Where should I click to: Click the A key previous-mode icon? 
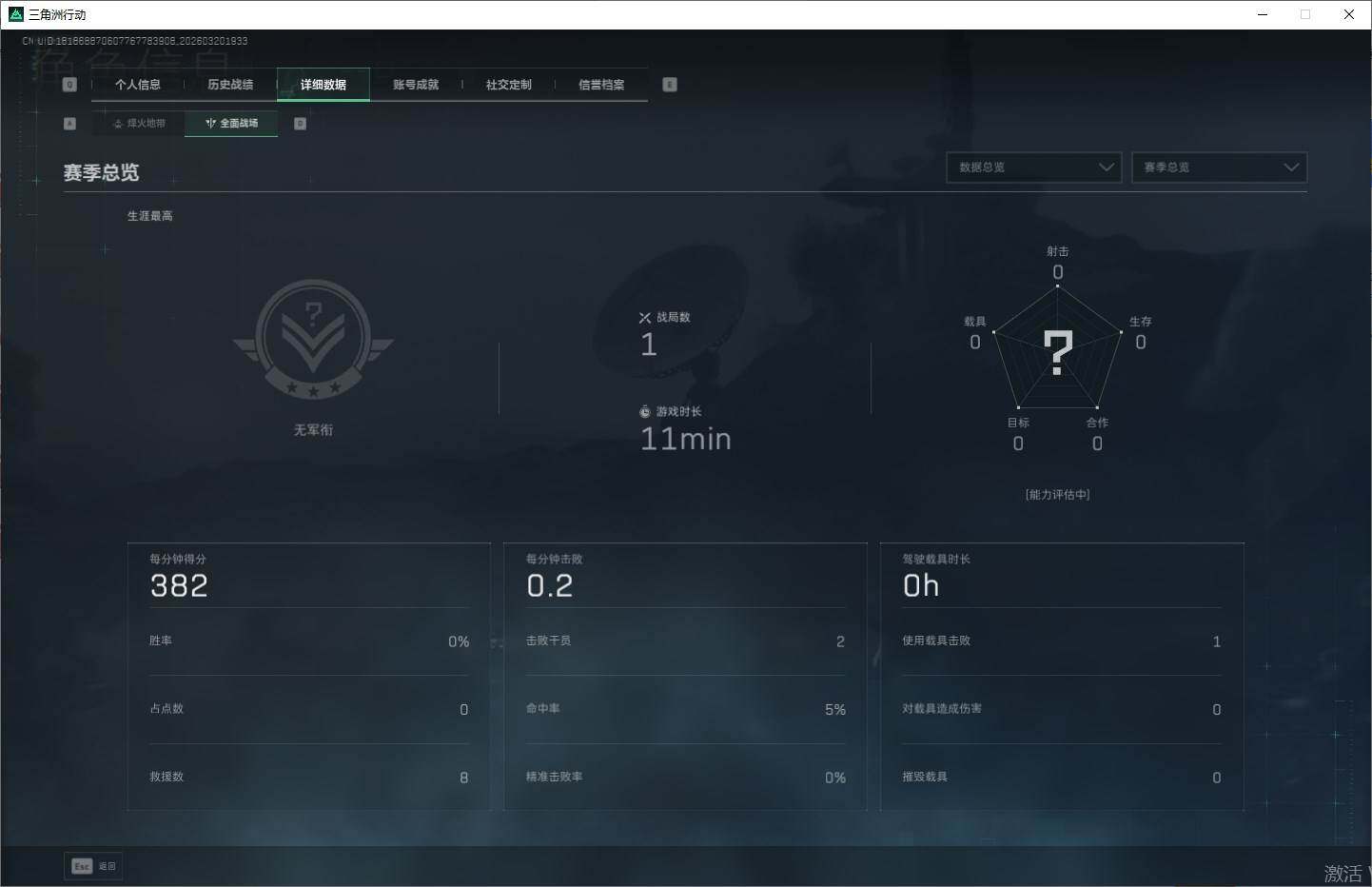pyautogui.click(x=69, y=124)
